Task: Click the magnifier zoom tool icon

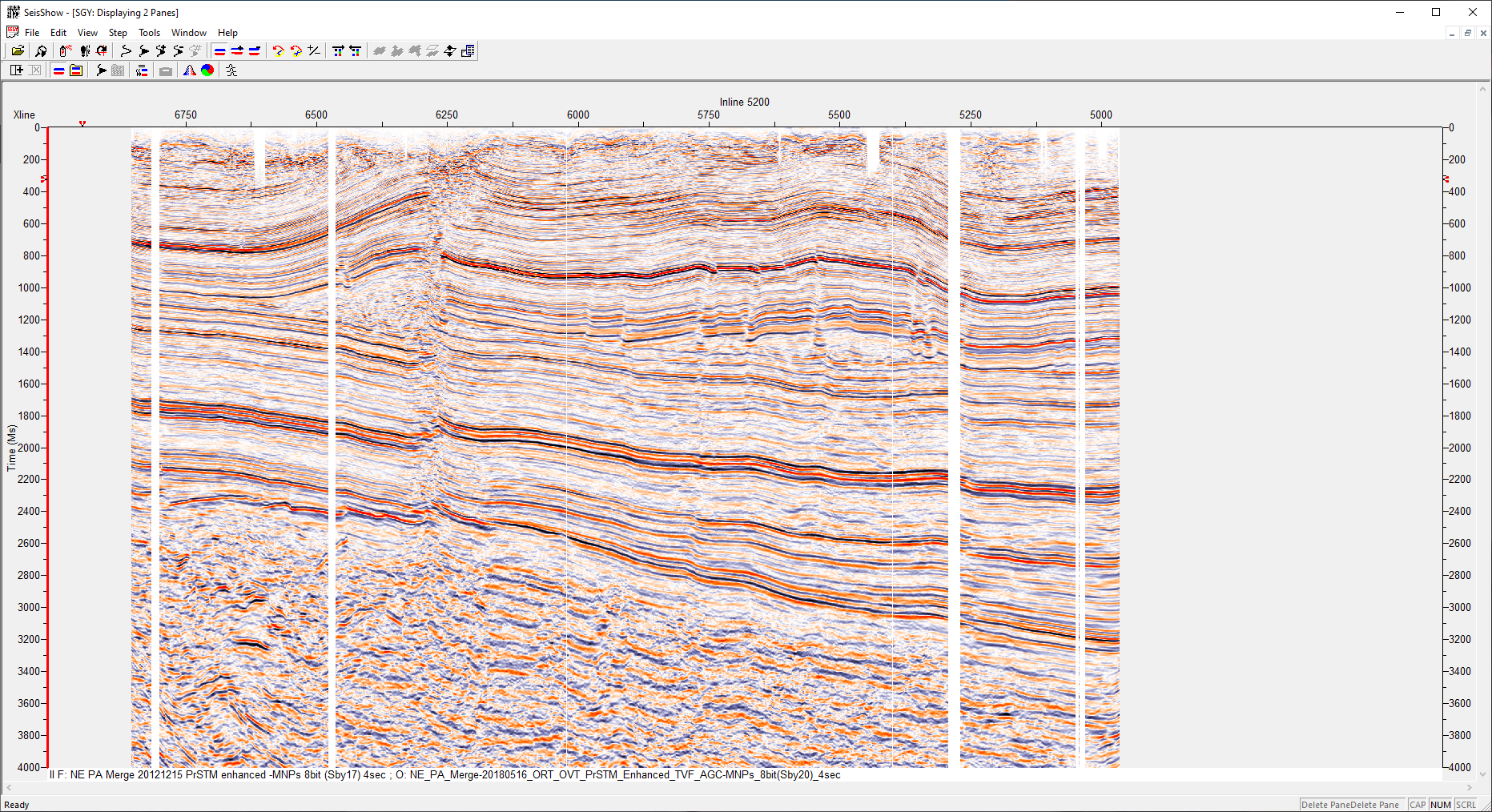Action: point(41,50)
